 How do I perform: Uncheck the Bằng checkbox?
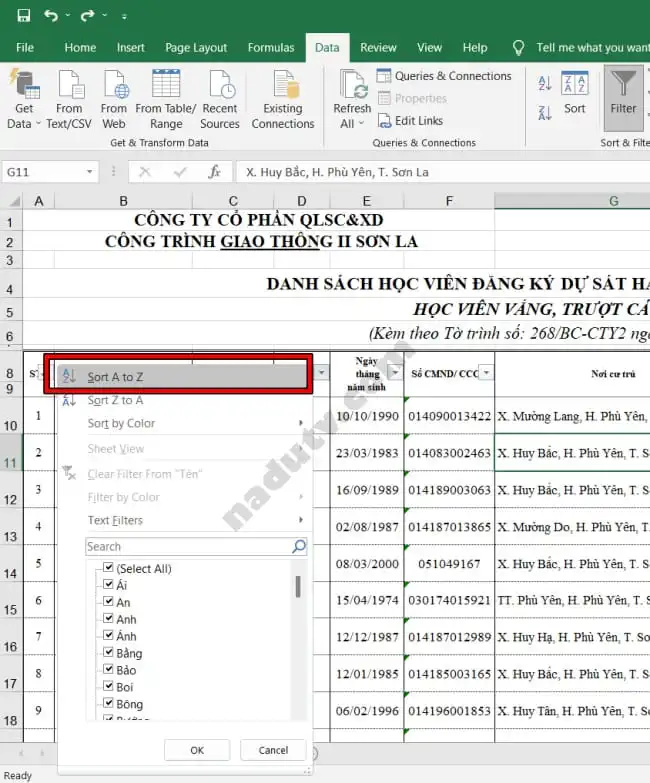(x=108, y=652)
